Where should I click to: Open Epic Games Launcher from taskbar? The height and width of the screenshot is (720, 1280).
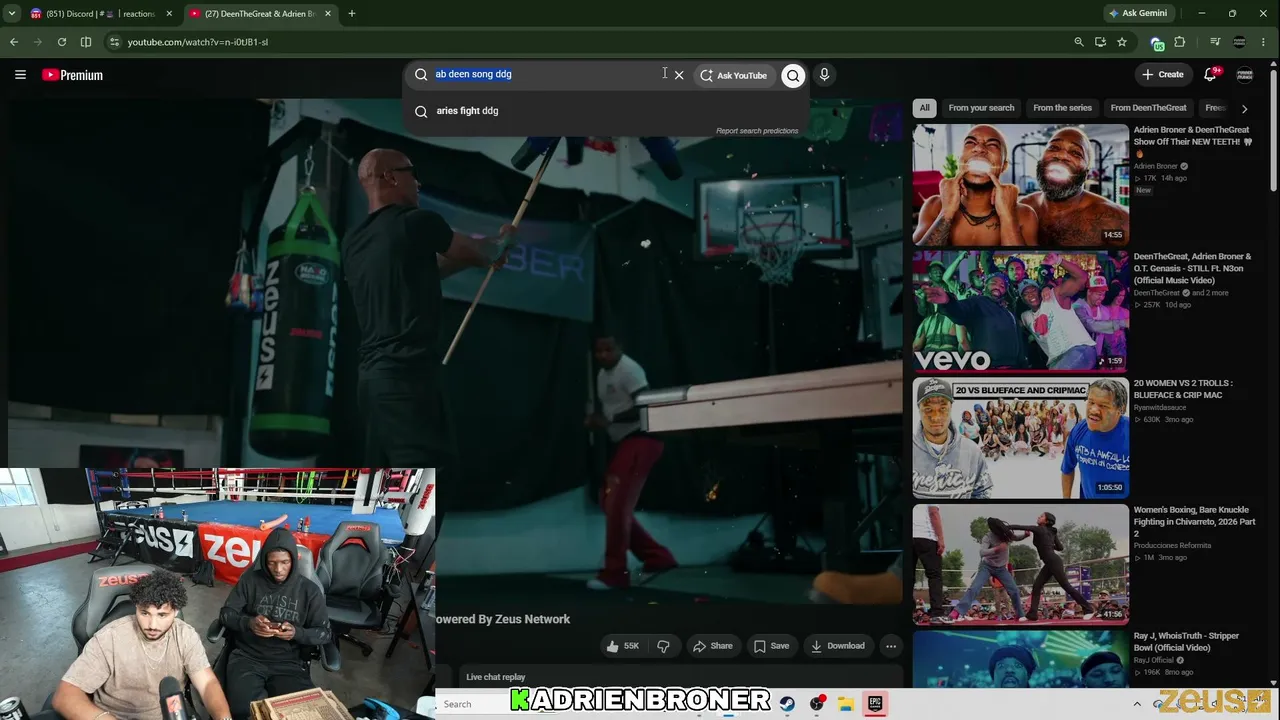click(875, 704)
